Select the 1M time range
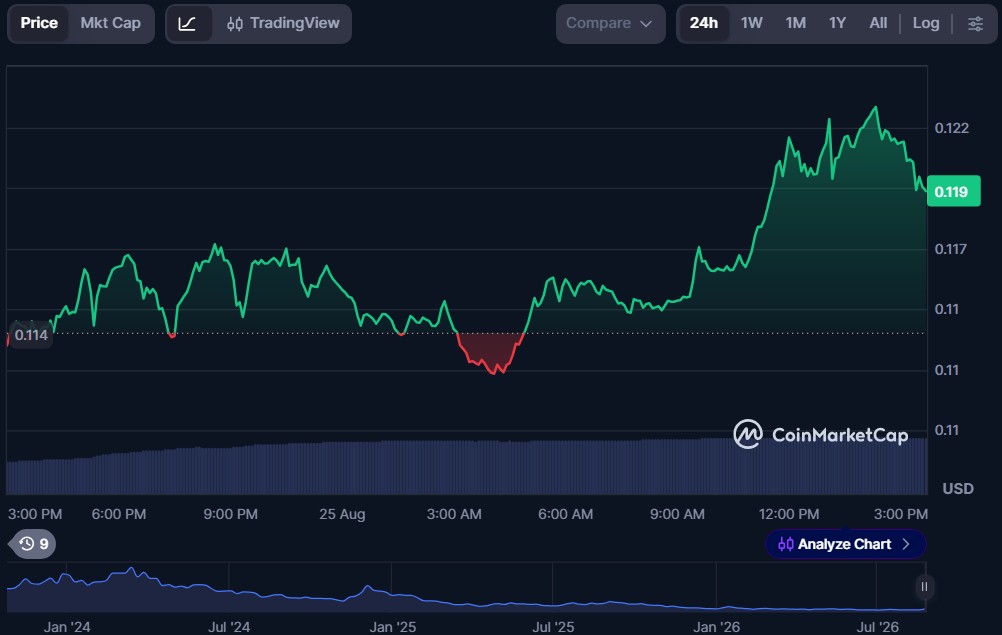The width and height of the screenshot is (1002, 635). pyautogui.click(x=796, y=23)
